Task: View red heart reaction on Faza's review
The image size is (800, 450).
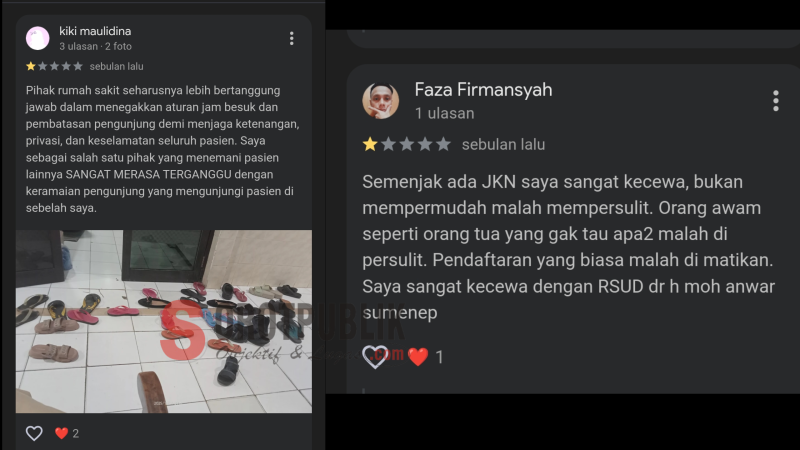Action: [x=418, y=357]
